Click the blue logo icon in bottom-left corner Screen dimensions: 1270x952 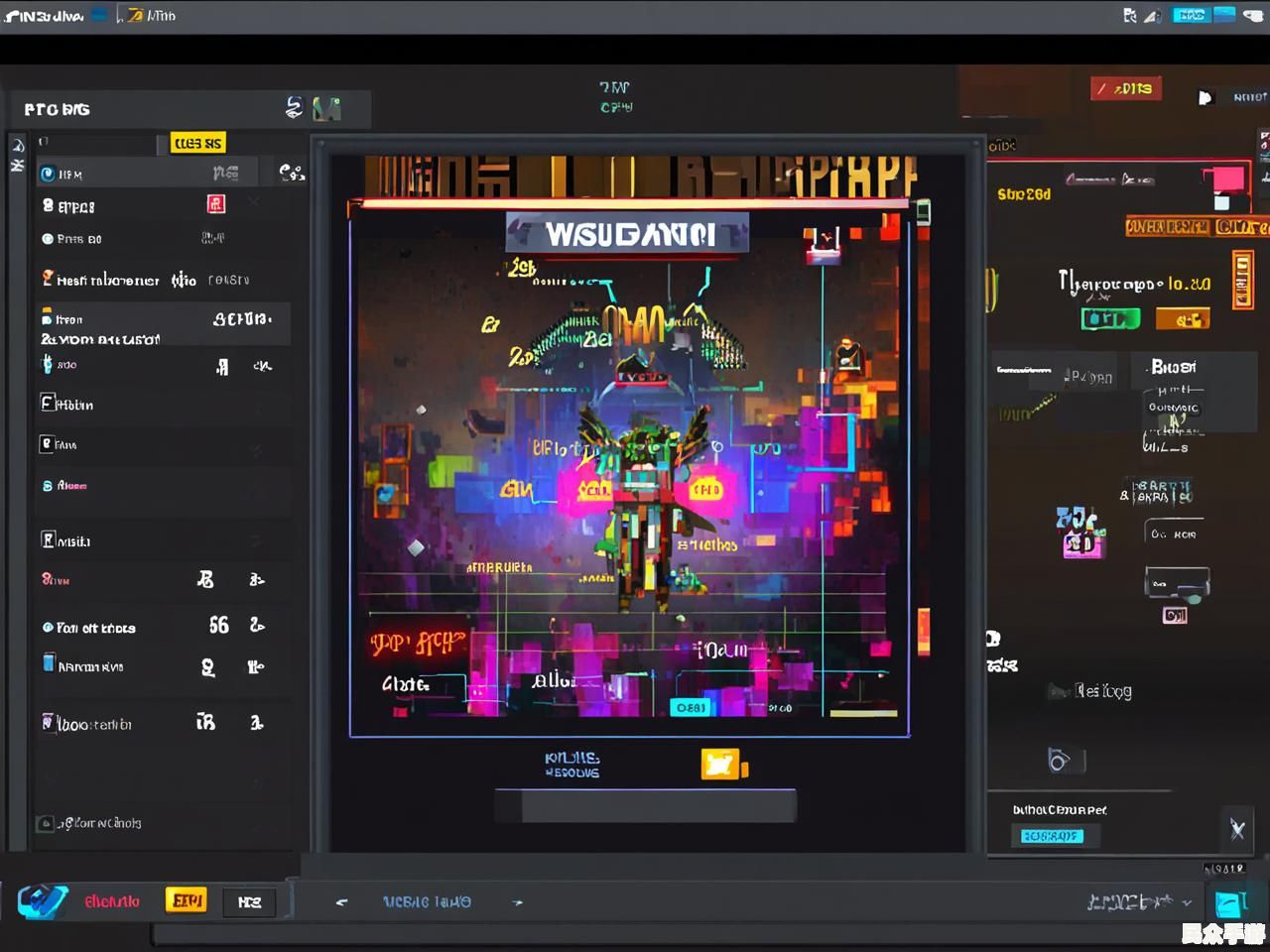pyautogui.click(x=43, y=900)
